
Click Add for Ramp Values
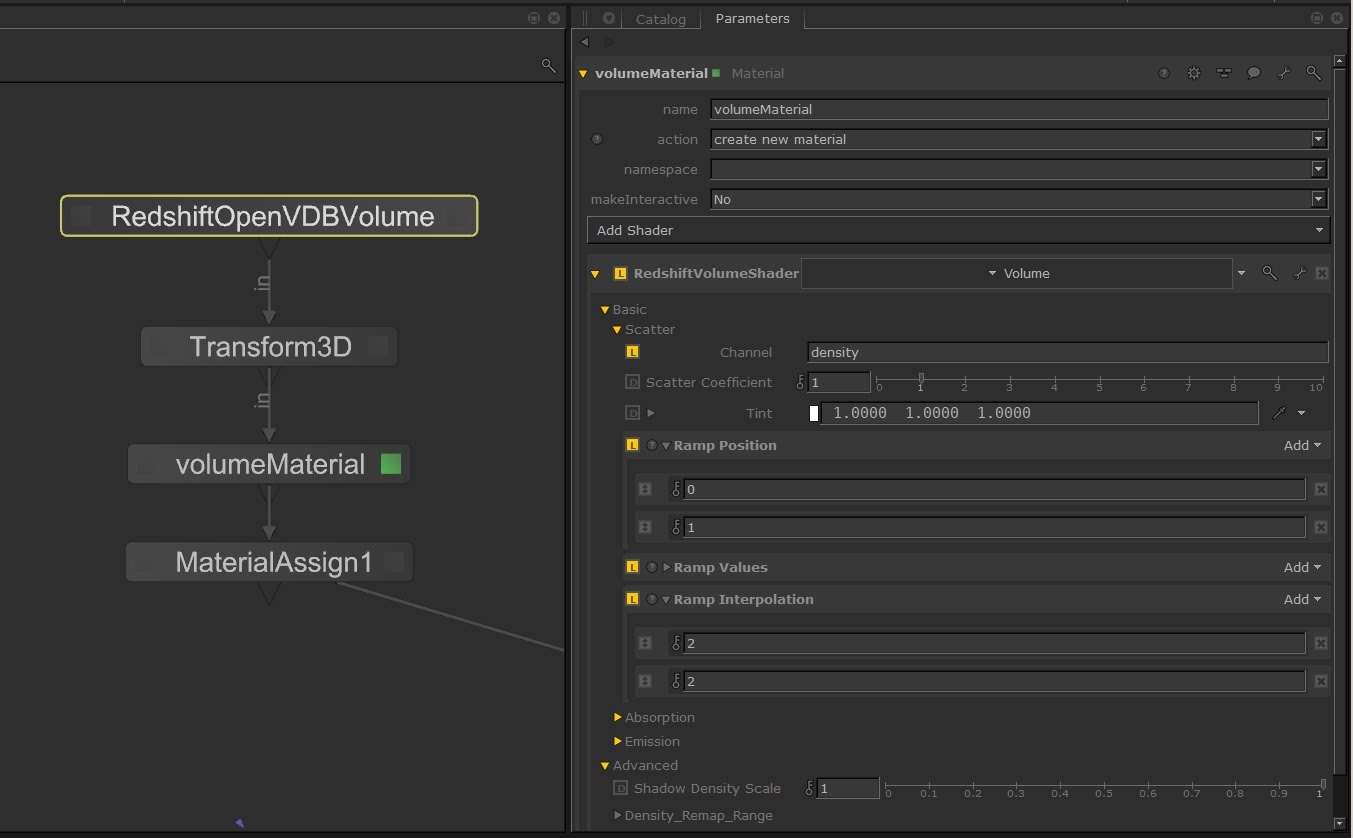1302,567
